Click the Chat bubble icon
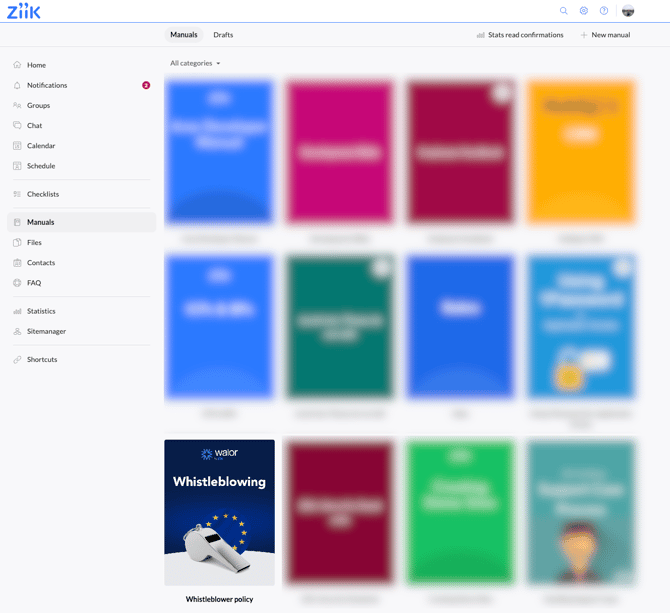This screenshot has width=670, height=613. [x=17, y=125]
